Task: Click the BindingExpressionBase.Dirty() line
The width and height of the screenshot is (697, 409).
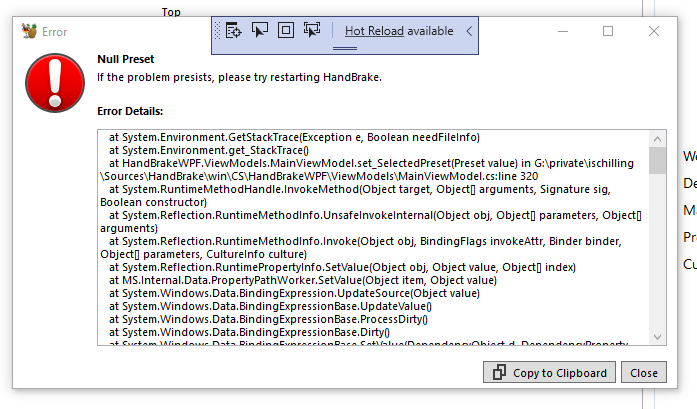Action: click(x=249, y=332)
